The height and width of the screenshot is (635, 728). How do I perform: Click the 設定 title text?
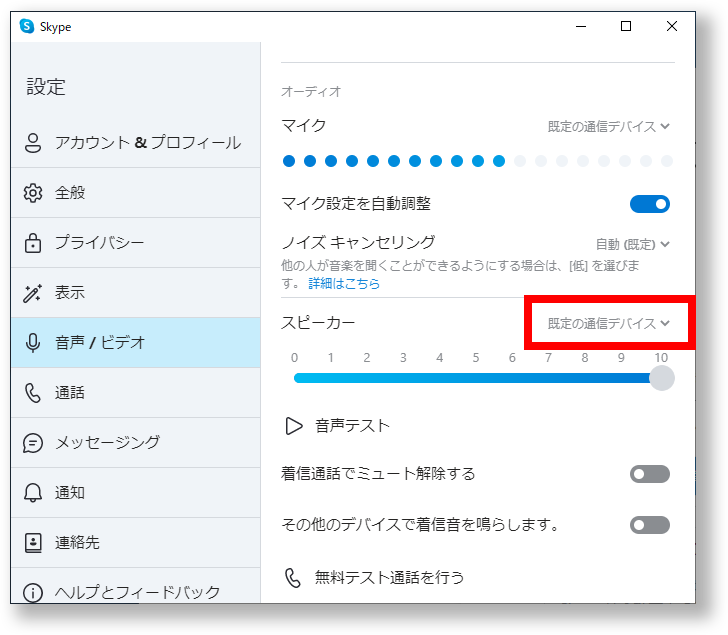click(x=46, y=87)
